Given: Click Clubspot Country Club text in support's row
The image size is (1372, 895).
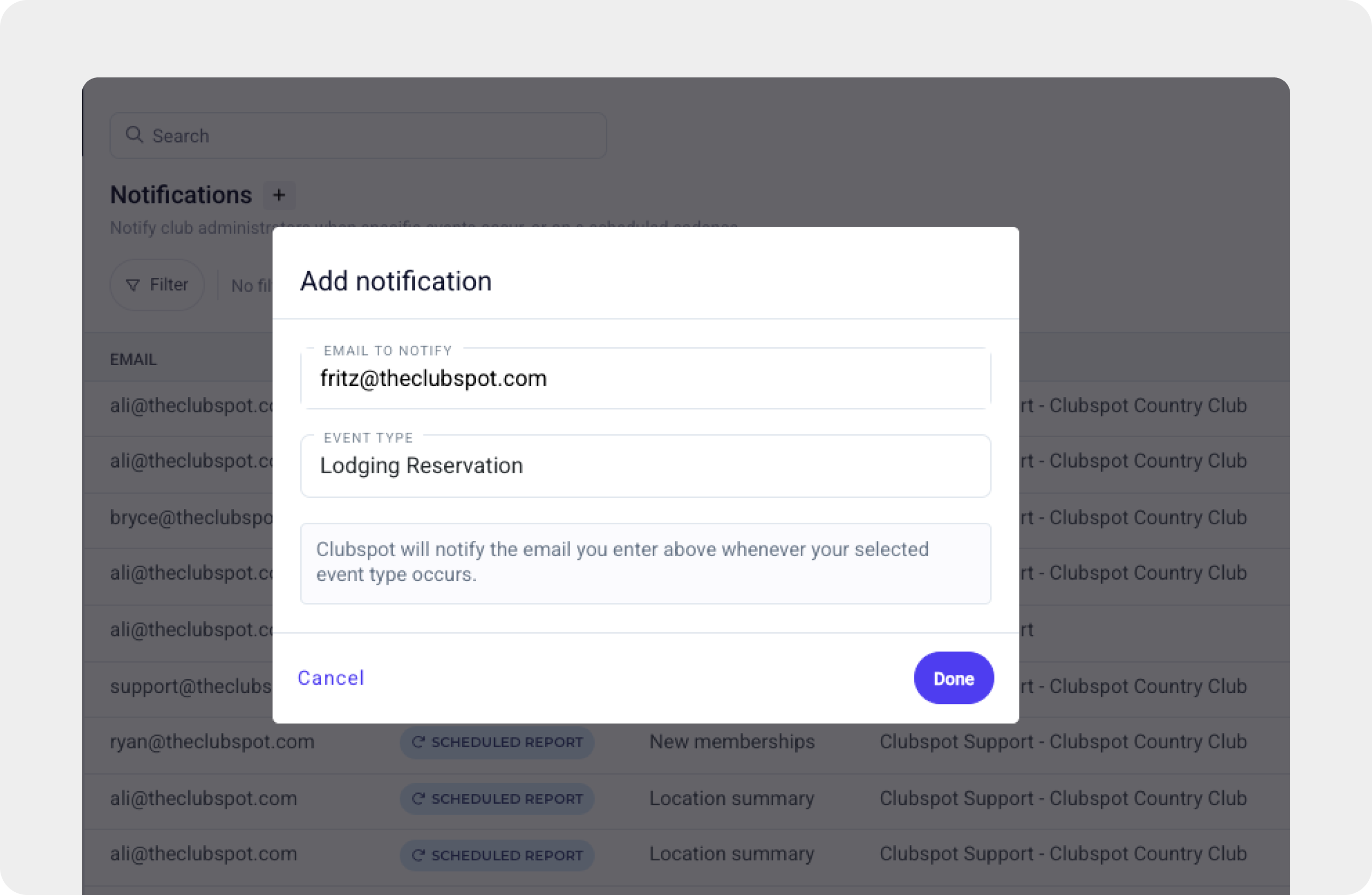Looking at the screenshot, I should point(1148,686).
